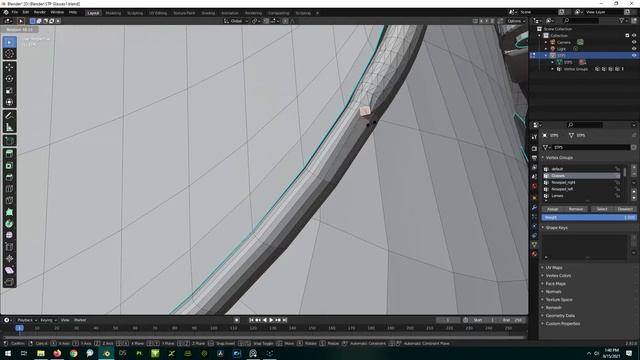Select the Poly Build tool
Image resolution: width=640 pixels, height=360 pixels.
9,212
